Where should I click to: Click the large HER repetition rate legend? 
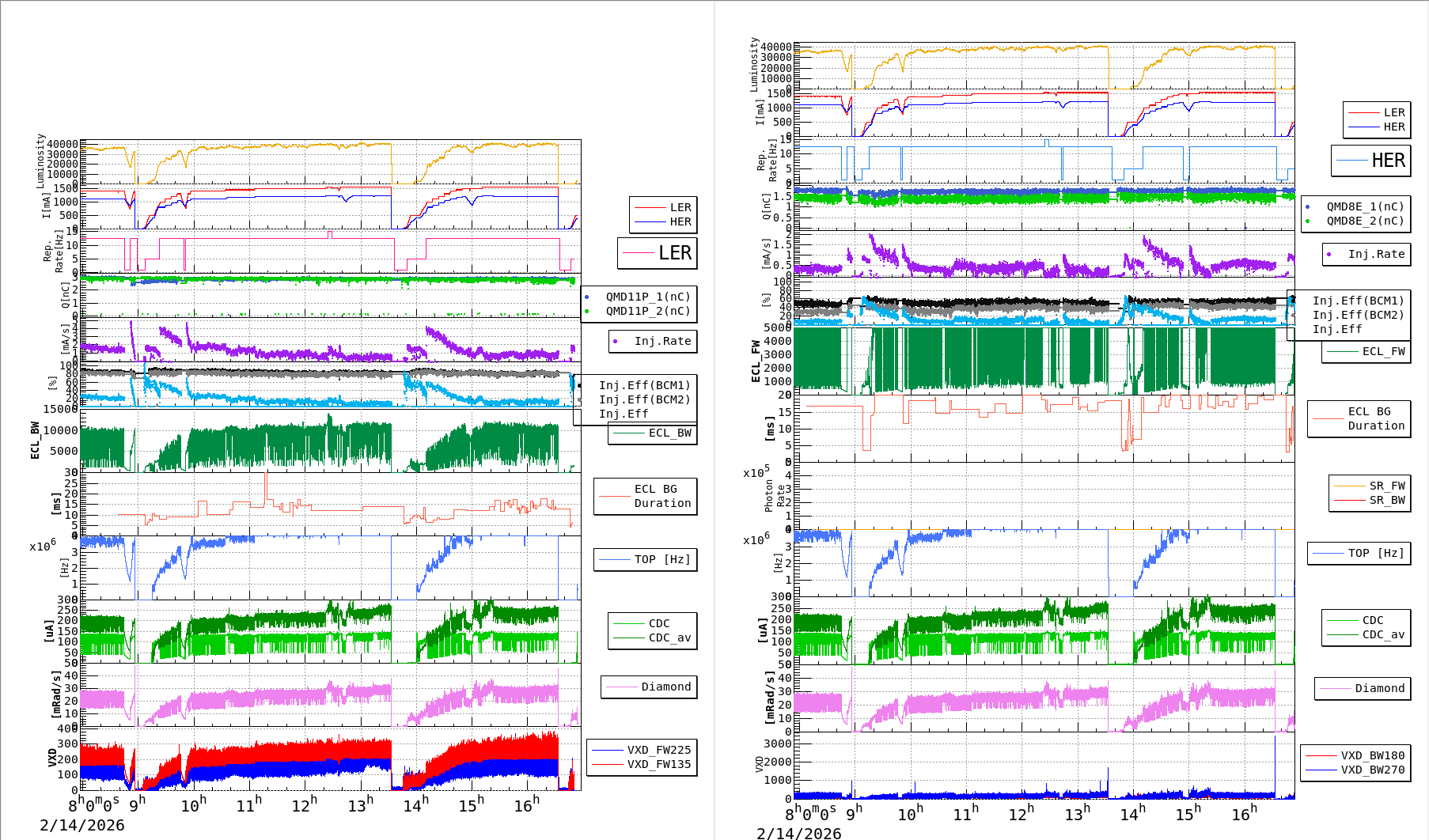click(x=1371, y=161)
